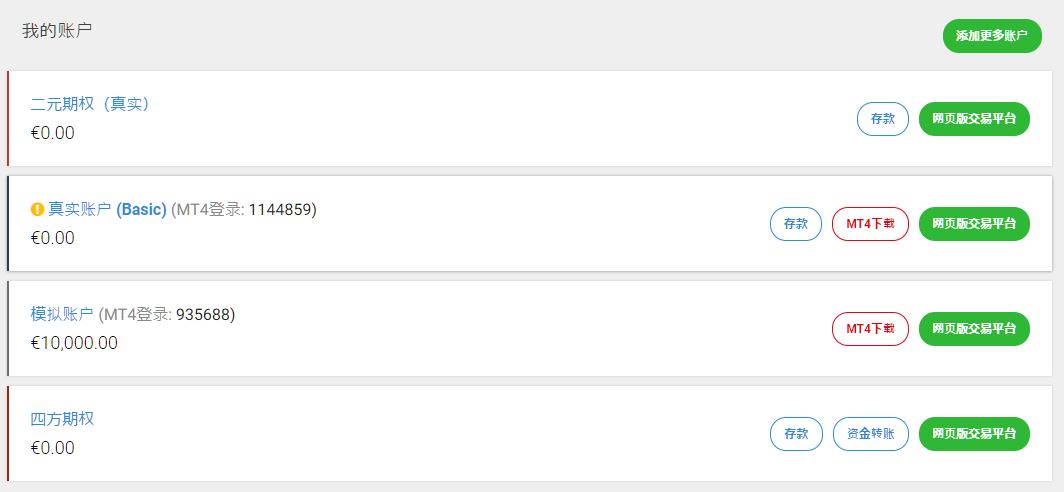Click the 添加更多账户 button
The height and width of the screenshot is (492, 1064).
click(x=991, y=36)
